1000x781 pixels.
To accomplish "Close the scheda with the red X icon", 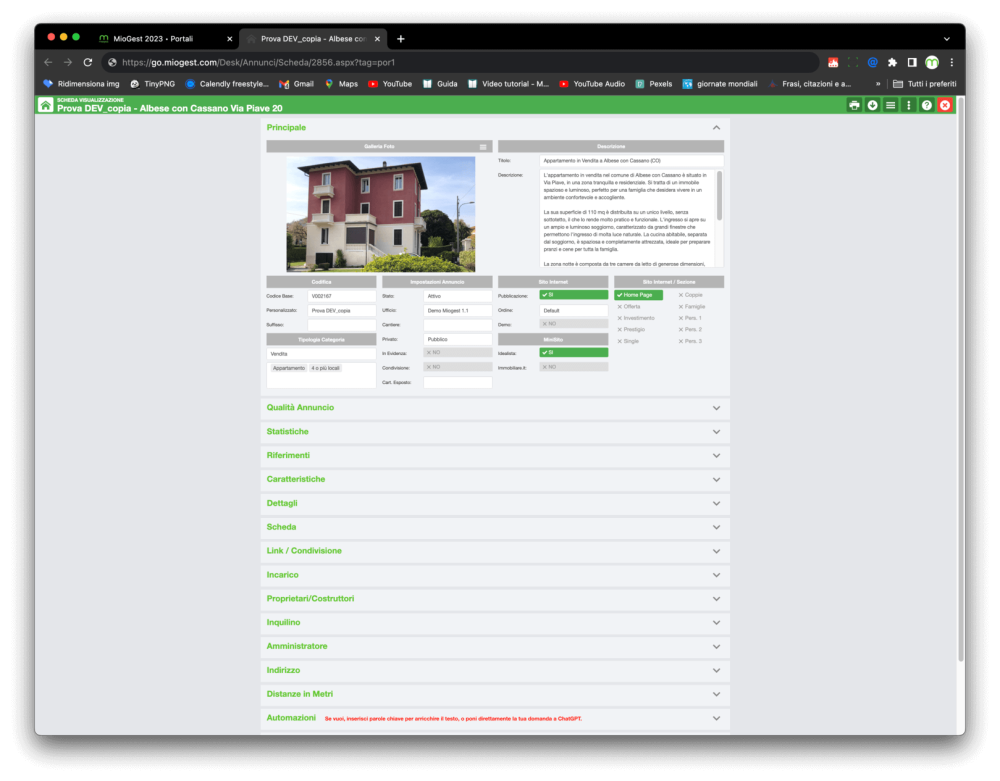I will pos(945,105).
